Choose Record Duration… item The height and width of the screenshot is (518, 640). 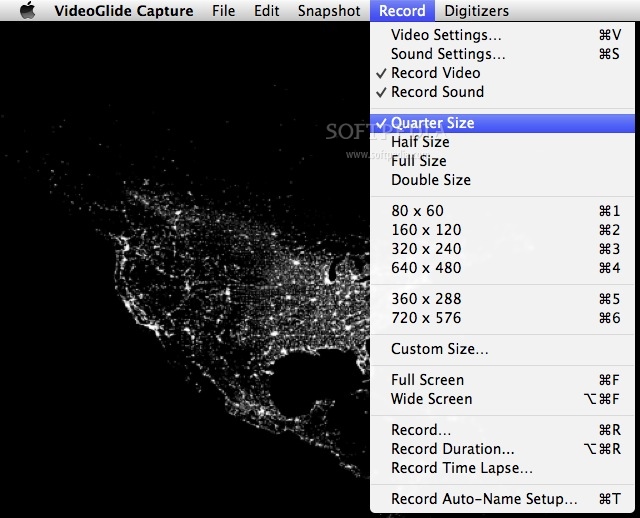point(452,449)
